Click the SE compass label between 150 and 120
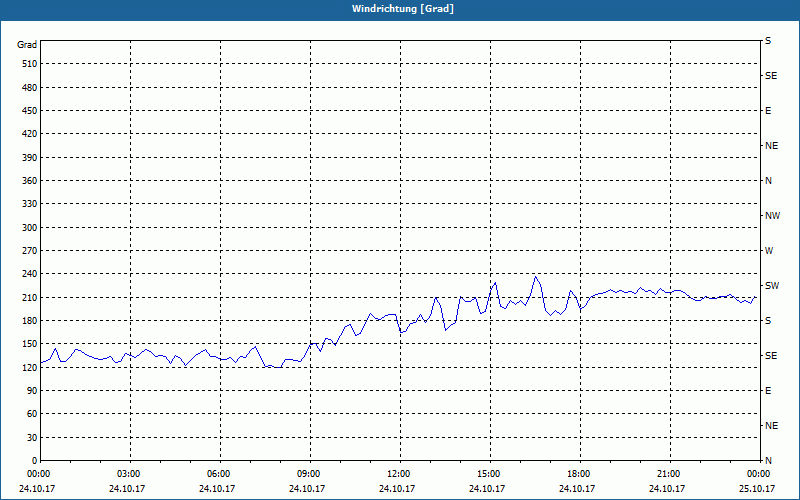Image resolution: width=800 pixels, height=500 pixels. [x=771, y=356]
